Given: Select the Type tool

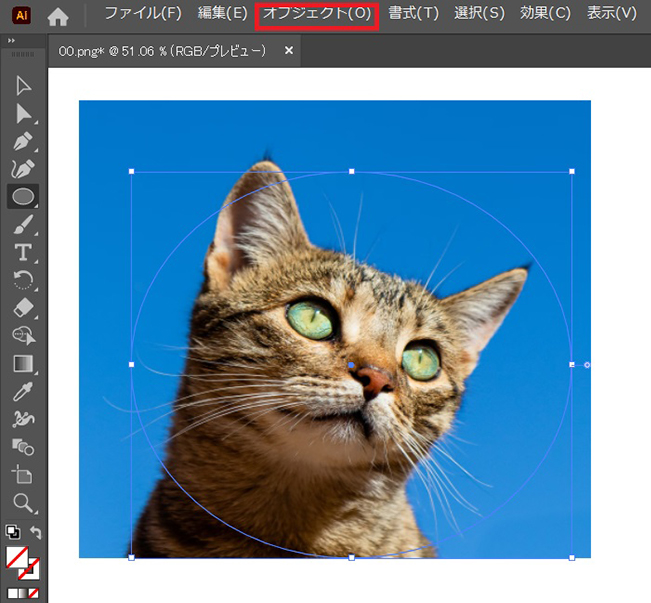Looking at the screenshot, I should [x=23, y=252].
